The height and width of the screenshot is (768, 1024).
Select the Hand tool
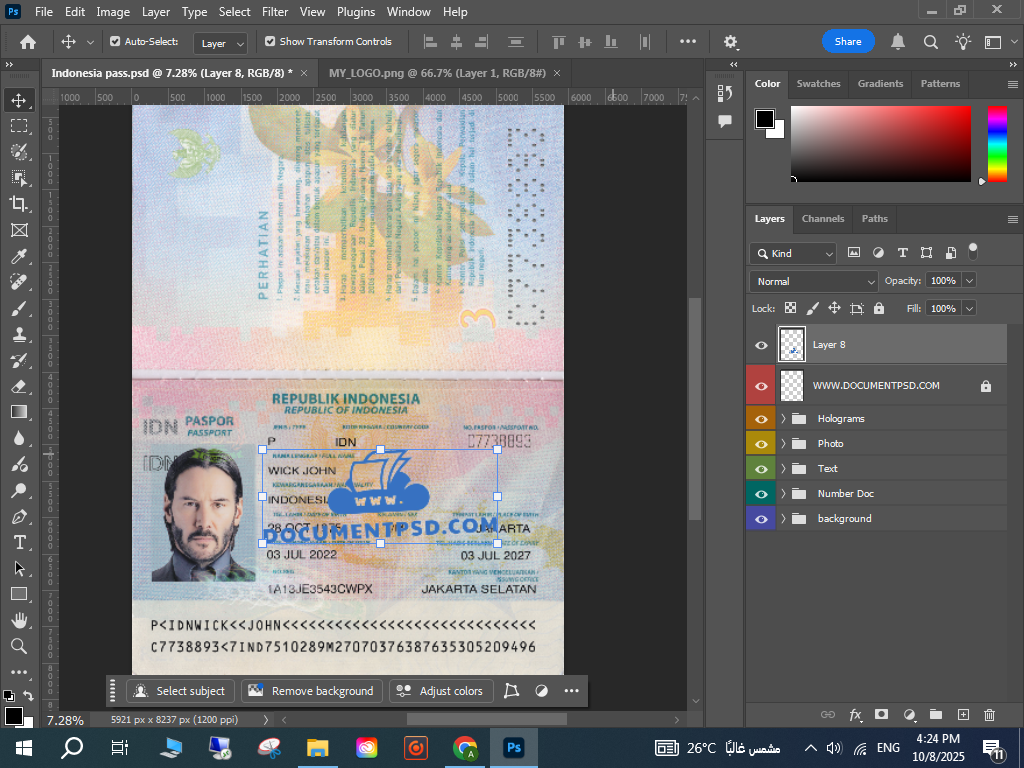click(18, 620)
